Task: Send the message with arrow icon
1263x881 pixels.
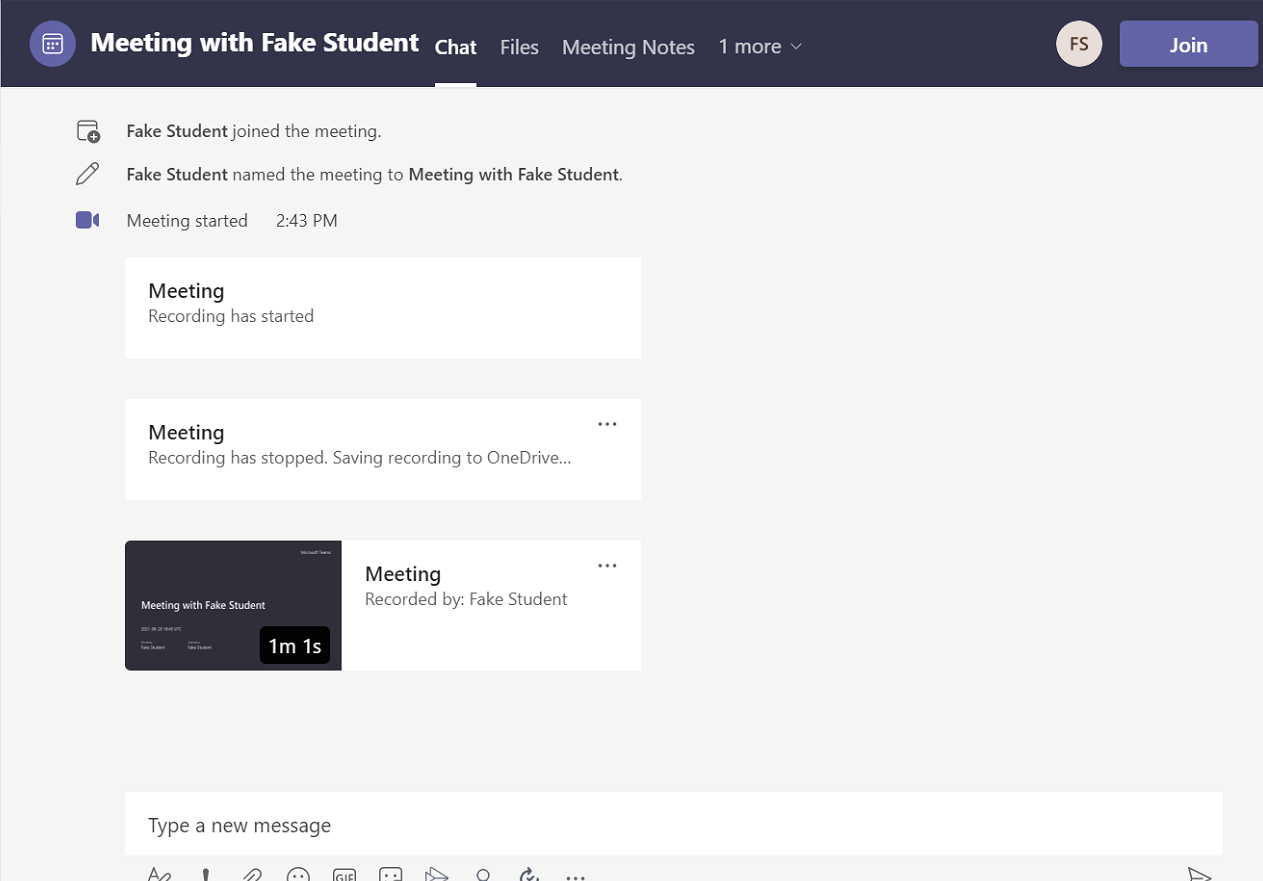Action: coord(1199,874)
